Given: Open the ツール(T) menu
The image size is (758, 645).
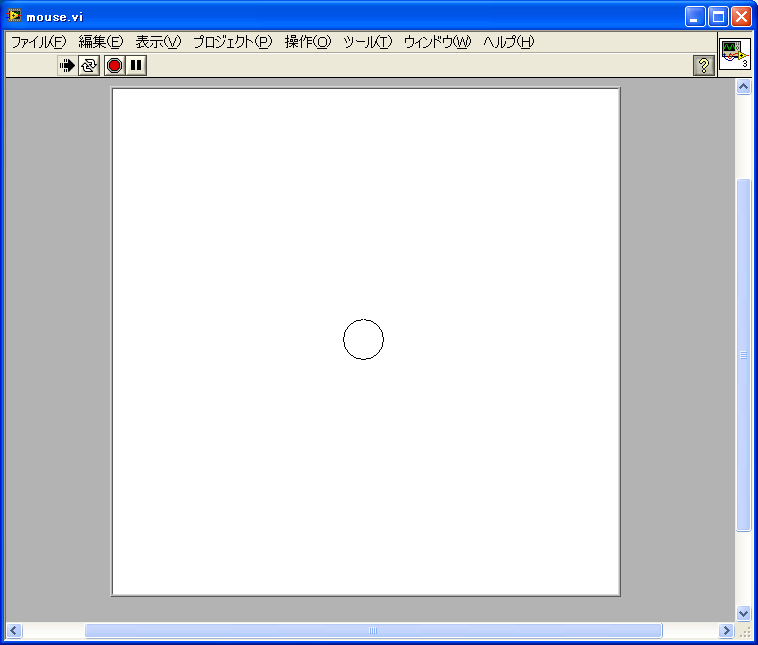Looking at the screenshot, I should coord(367,42).
